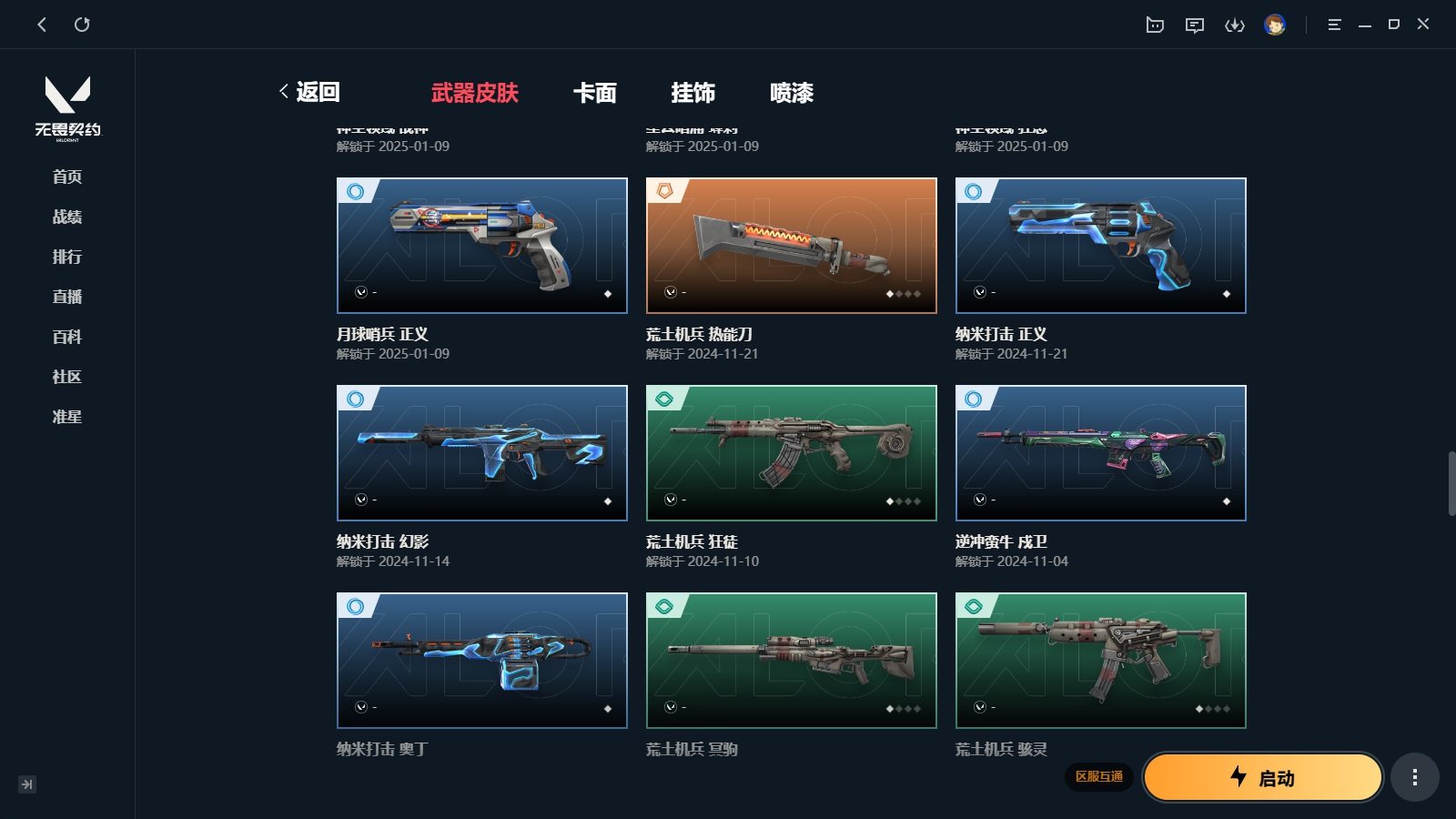
Task: Open the user avatar profile
Action: click(1275, 25)
